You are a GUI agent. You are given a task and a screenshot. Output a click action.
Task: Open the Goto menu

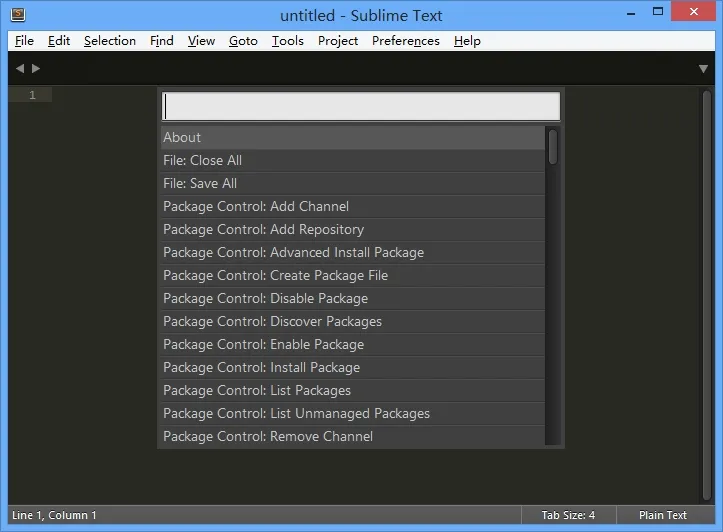[x=243, y=41]
